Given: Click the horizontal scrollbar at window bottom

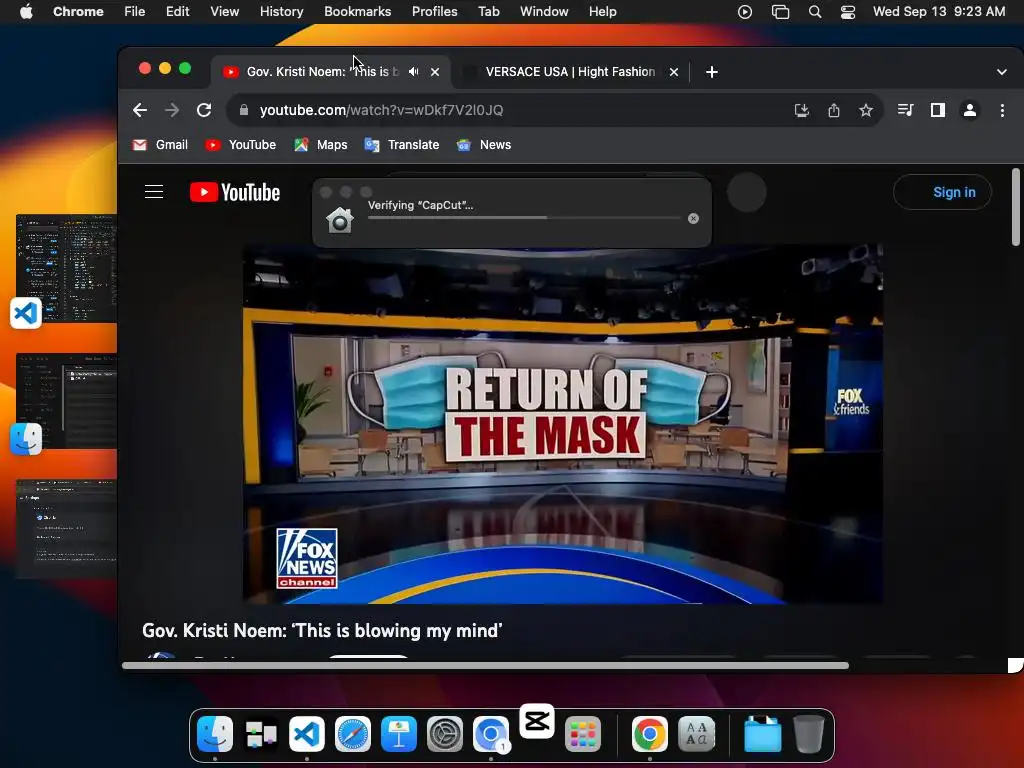Looking at the screenshot, I should pyautogui.click(x=485, y=665).
